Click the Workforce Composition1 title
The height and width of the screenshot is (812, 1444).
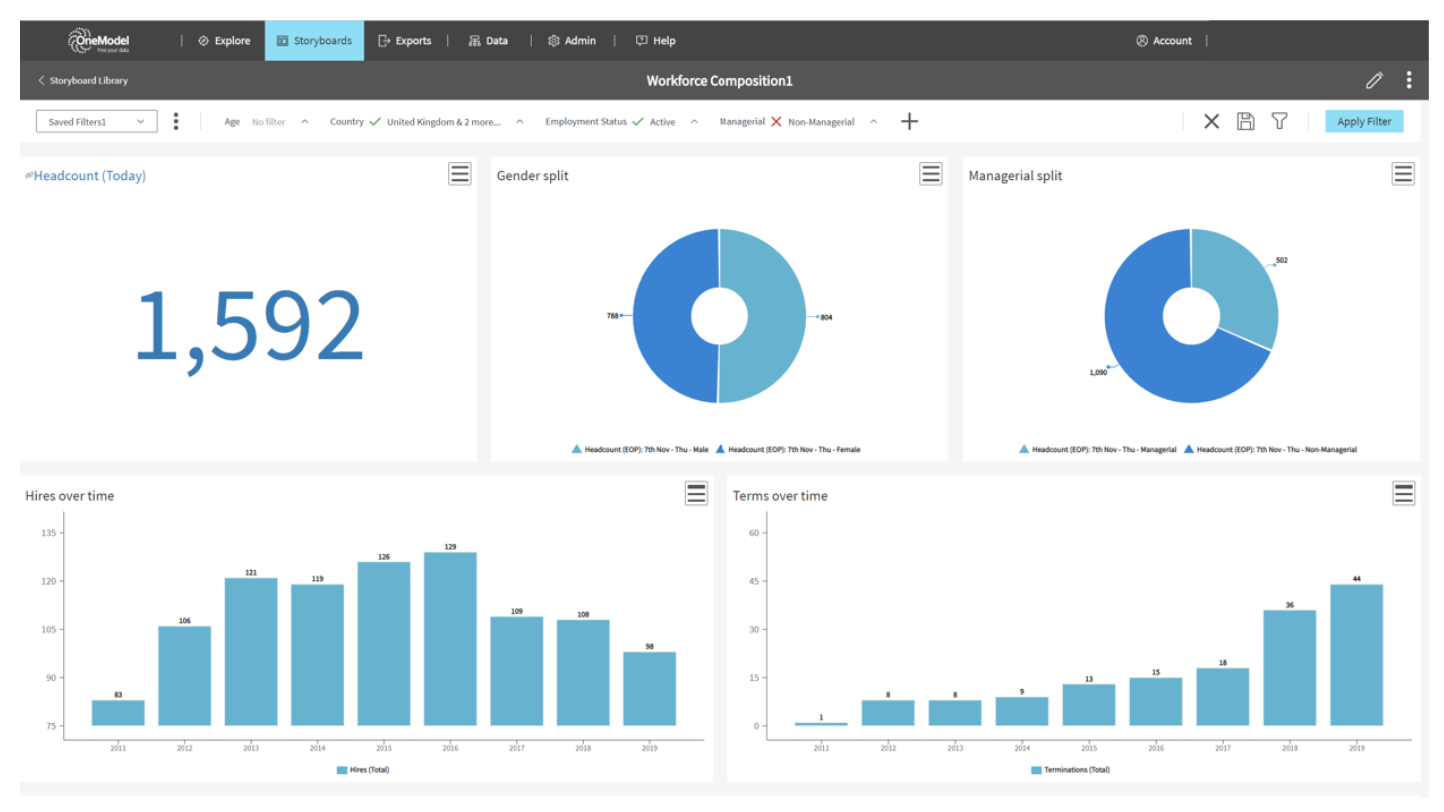coord(719,81)
